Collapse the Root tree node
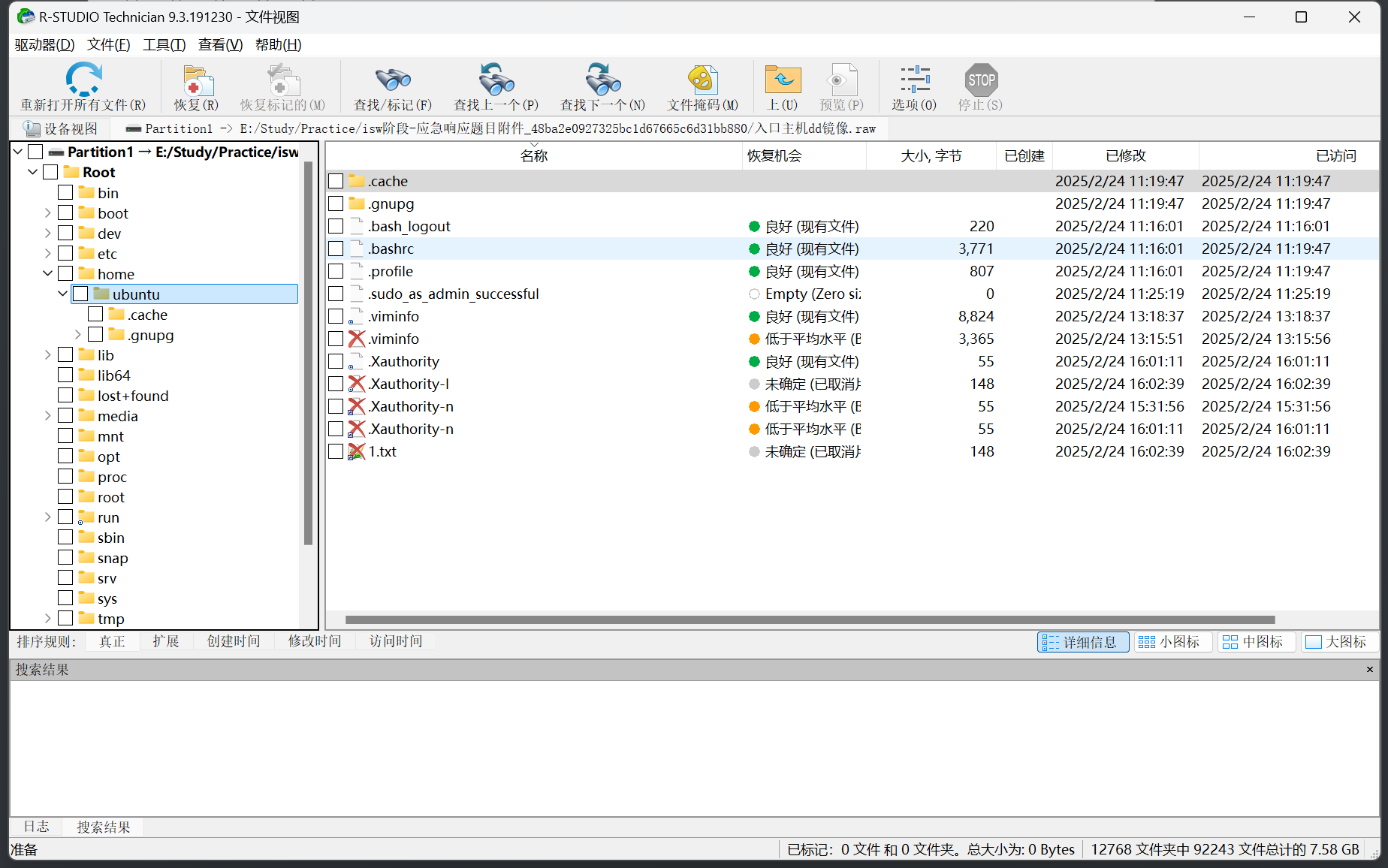This screenshot has height=868, width=1388. pyautogui.click(x=33, y=172)
